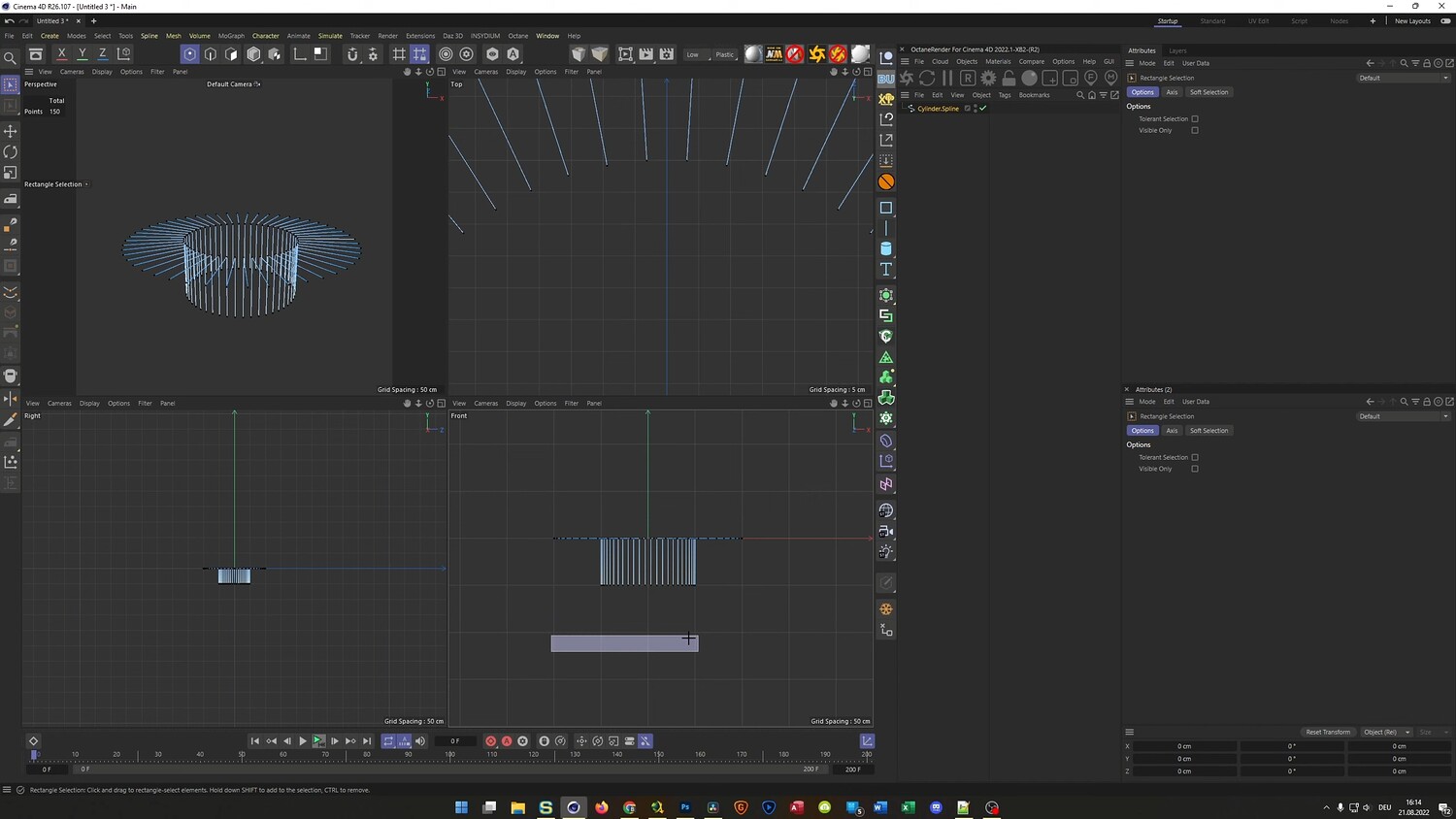Open Tags menu in Object Manager
This screenshot has width=1456, height=819.
1005,95
